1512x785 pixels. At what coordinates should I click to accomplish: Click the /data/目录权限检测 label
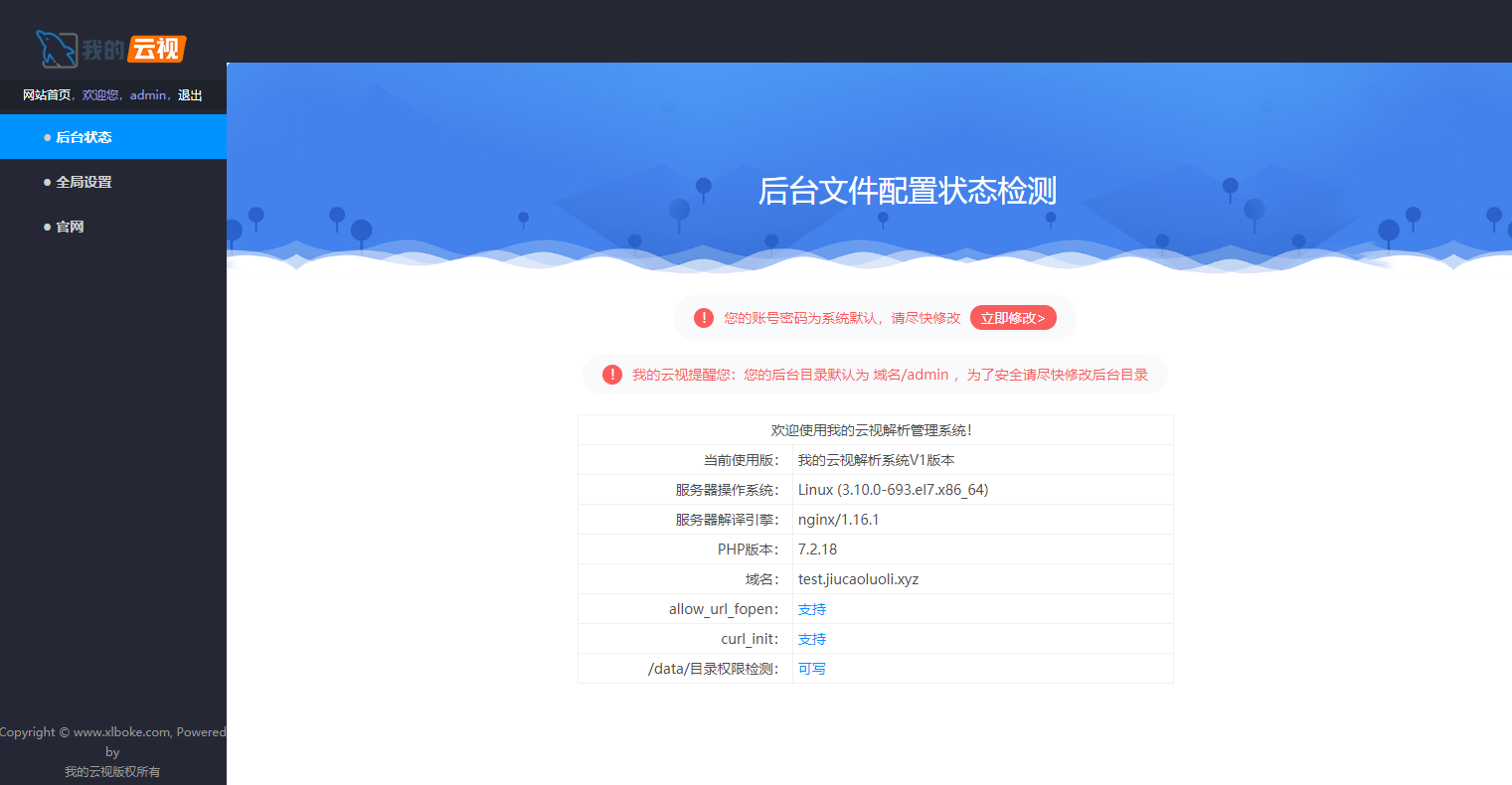714,669
